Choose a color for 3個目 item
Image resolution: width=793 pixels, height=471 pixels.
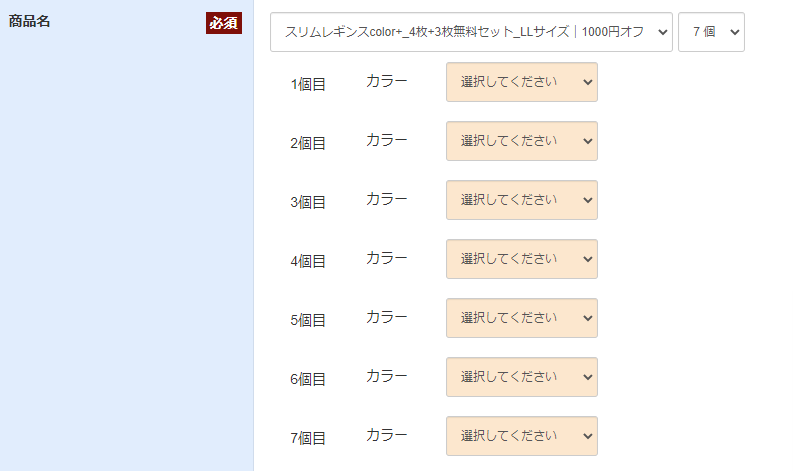click(x=521, y=200)
